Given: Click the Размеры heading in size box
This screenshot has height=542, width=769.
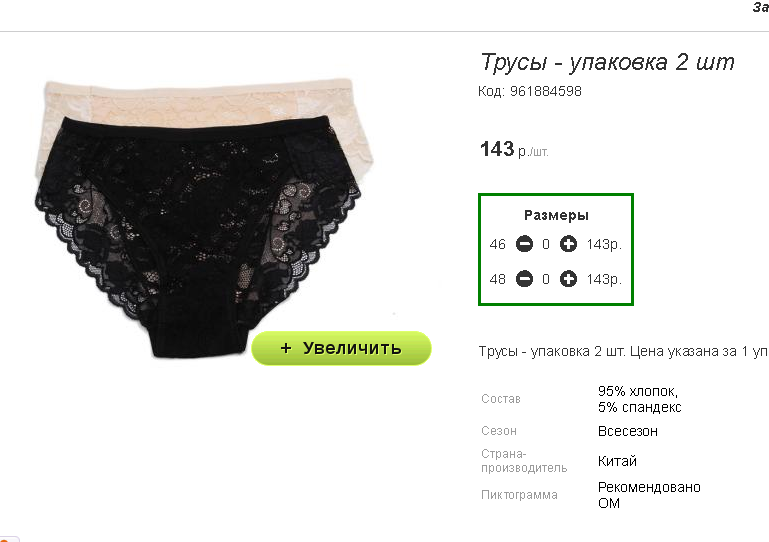Looking at the screenshot, I should click(x=556, y=215).
